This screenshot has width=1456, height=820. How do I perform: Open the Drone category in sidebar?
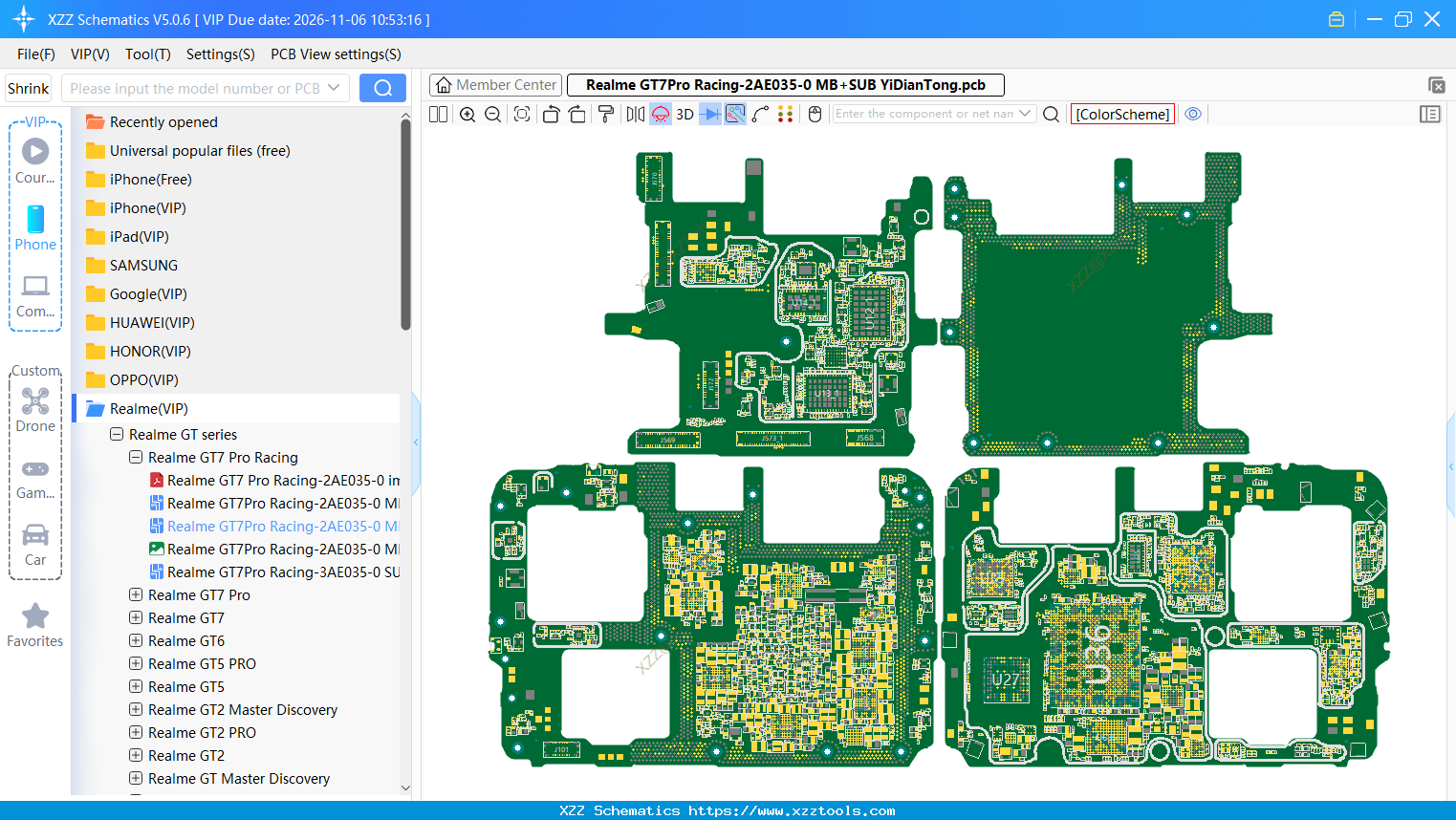(35, 410)
